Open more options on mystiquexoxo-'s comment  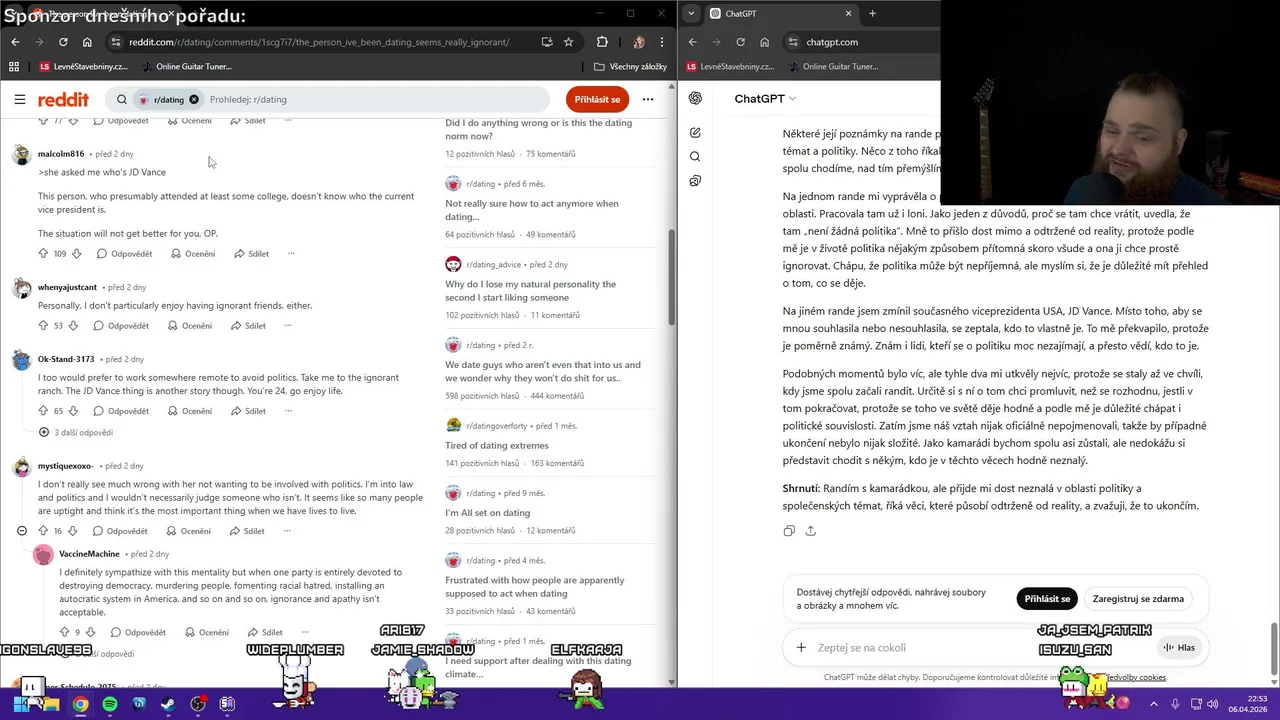click(288, 531)
